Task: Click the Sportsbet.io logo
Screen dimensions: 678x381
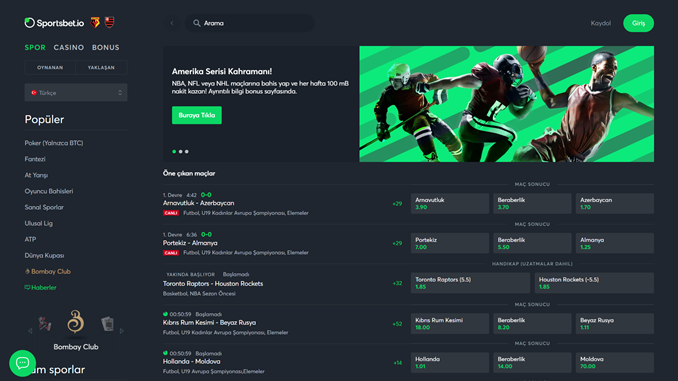Action: pos(54,23)
